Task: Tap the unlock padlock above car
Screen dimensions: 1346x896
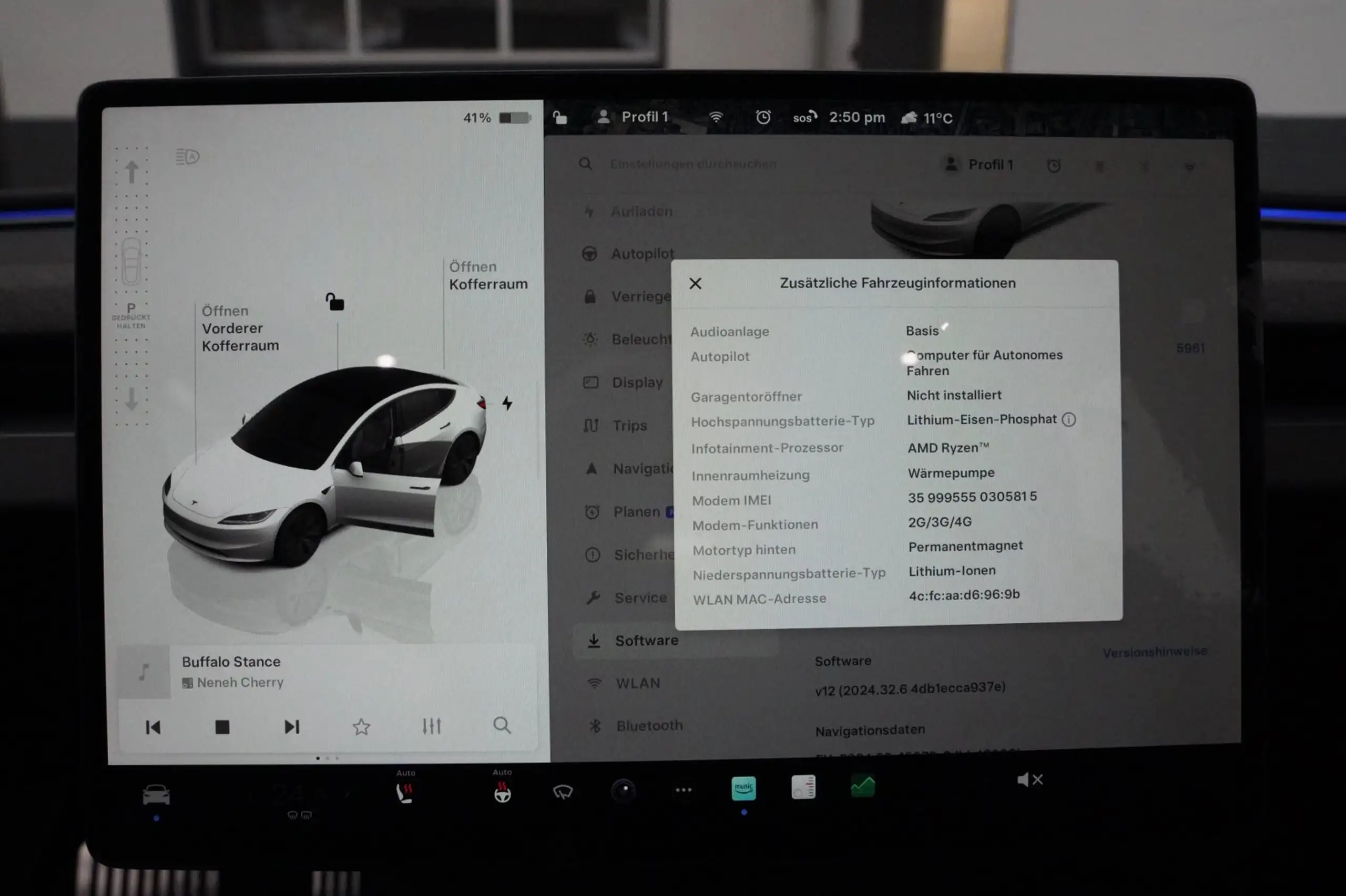Action: click(x=335, y=301)
